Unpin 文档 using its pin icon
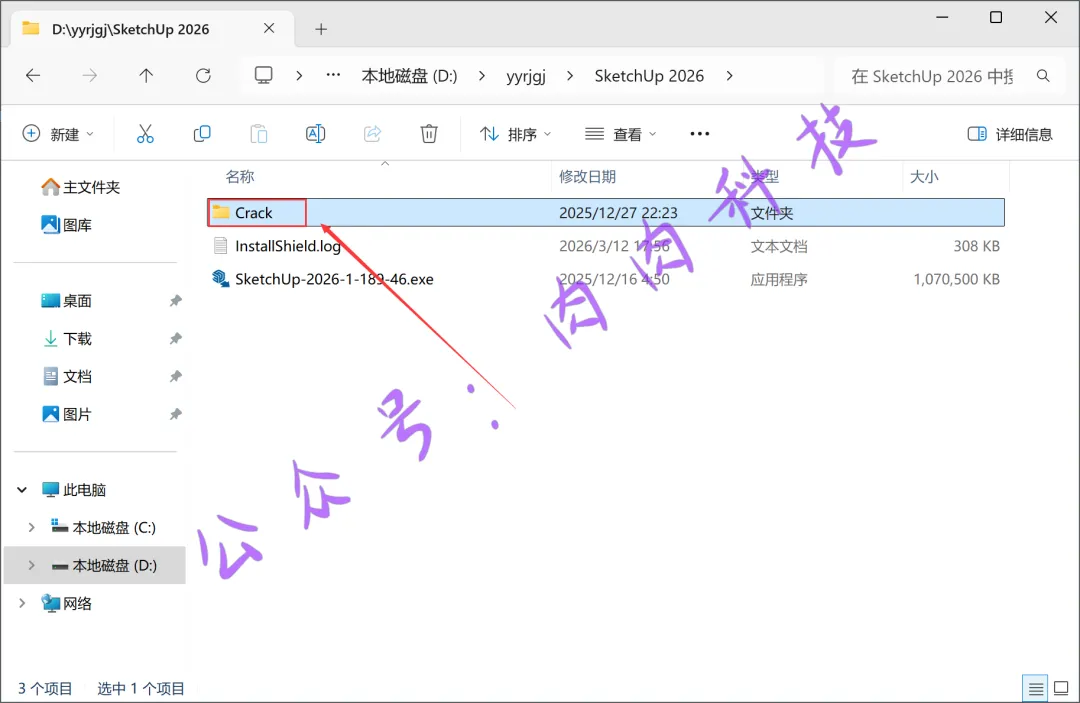1080x703 pixels. (176, 377)
